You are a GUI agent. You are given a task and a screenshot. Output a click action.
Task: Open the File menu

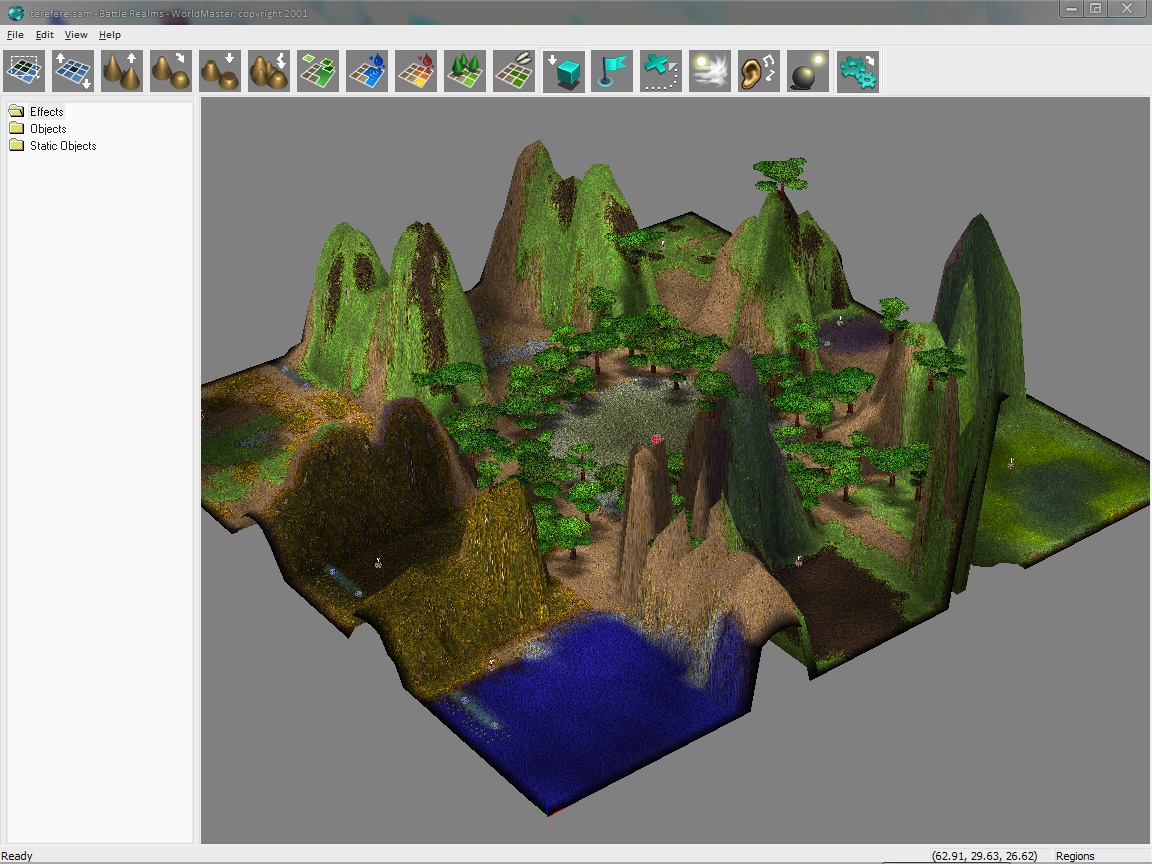(15, 35)
